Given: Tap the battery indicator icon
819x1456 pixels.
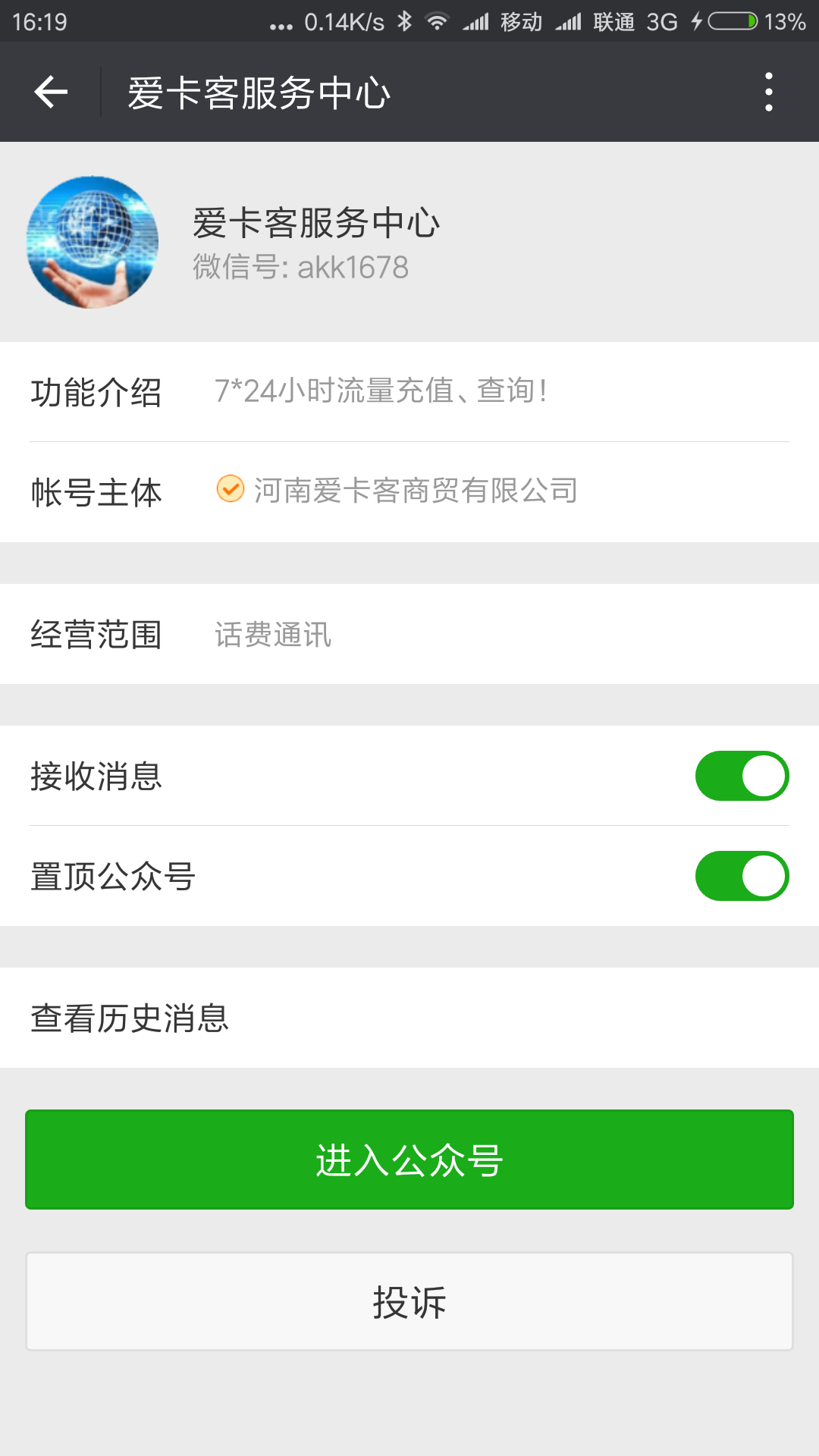Looking at the screenshot, I should click(x=732, y=21).
